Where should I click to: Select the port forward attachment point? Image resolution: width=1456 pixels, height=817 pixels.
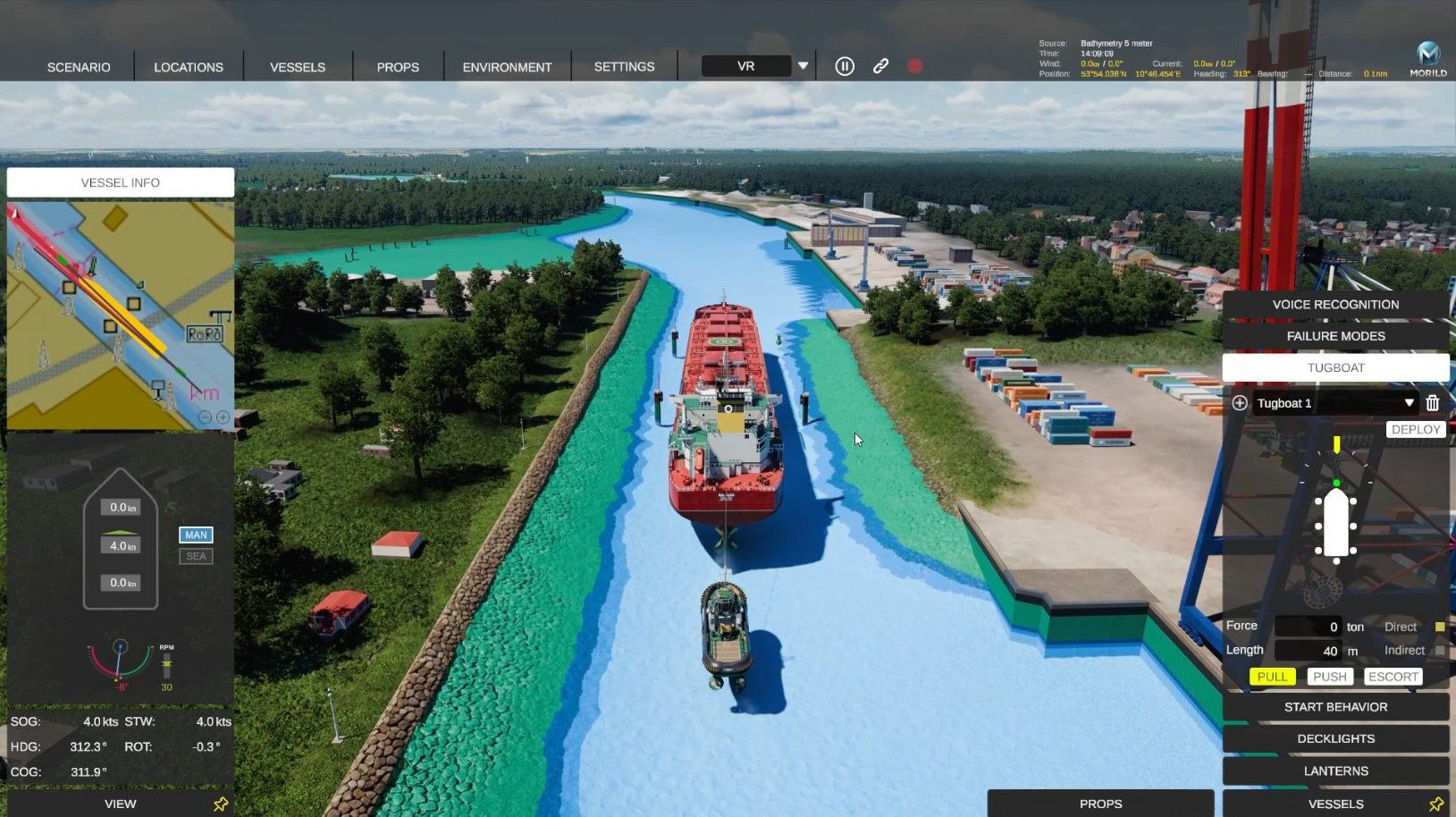pyautogui.click(x=1318, y=502)
